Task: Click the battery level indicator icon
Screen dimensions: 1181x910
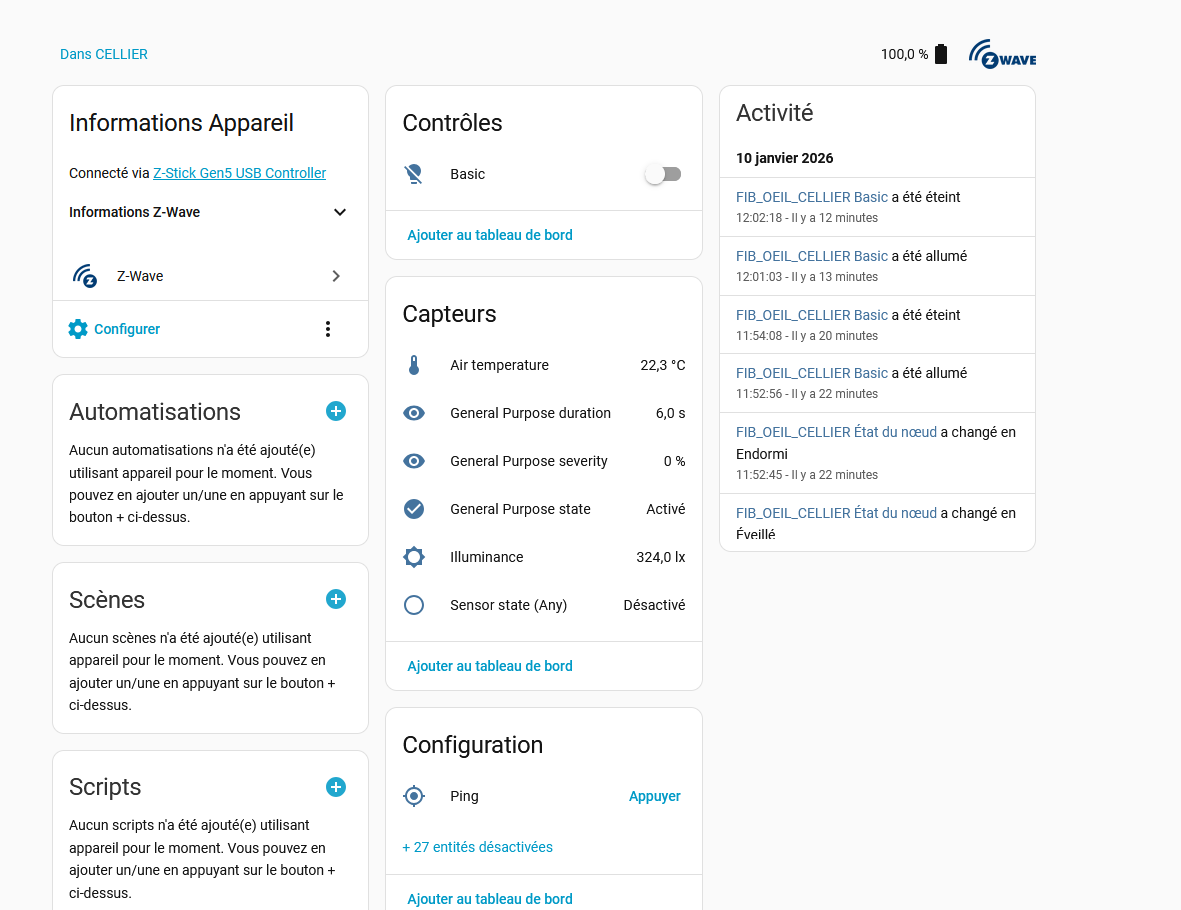Action: (941, 54)
